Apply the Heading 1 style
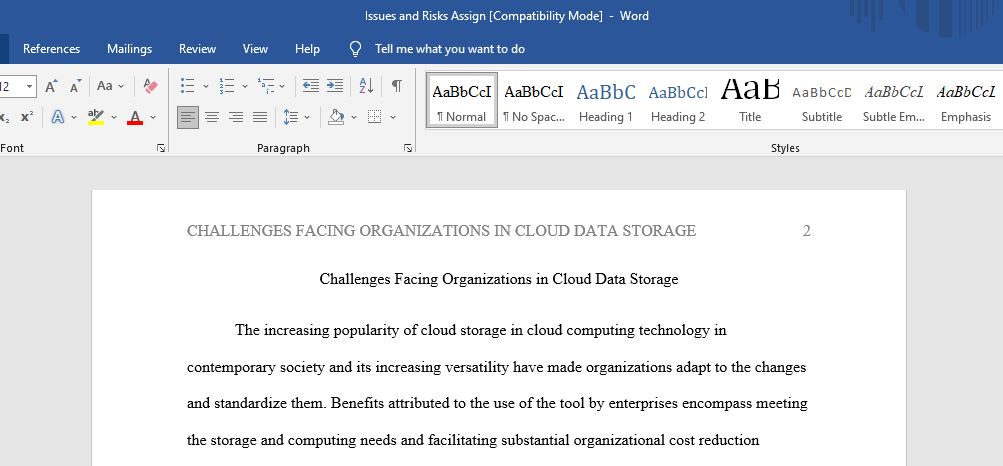 (606, 102)
